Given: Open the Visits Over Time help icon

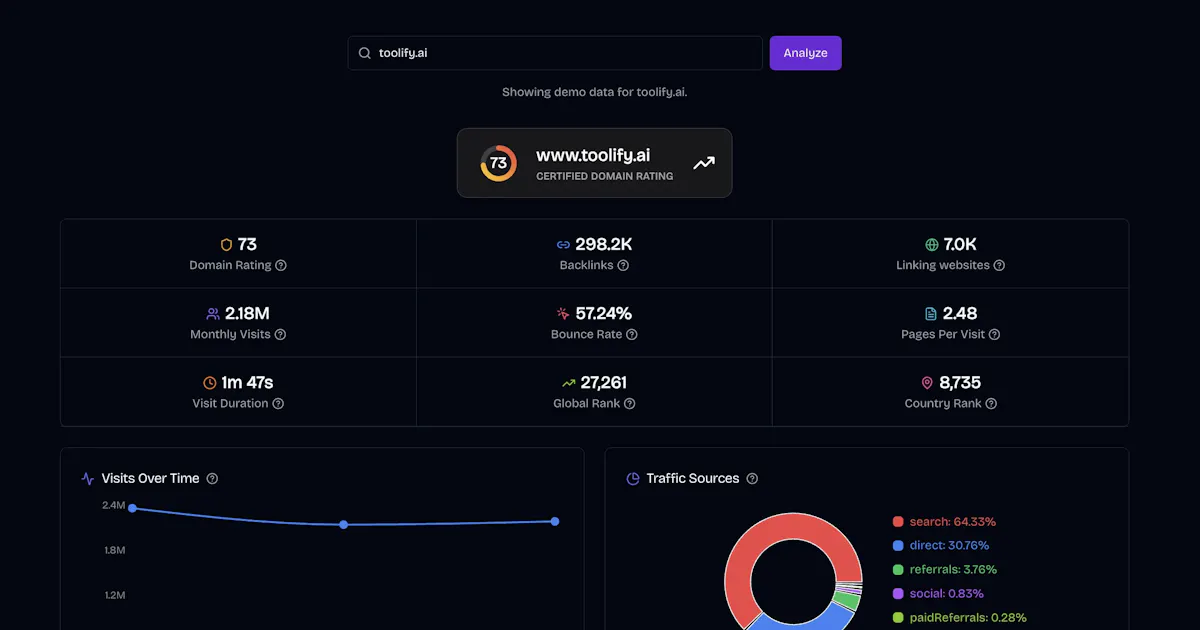Looking at the screenshot, I should pyautogui.click(x=212, y=479).
